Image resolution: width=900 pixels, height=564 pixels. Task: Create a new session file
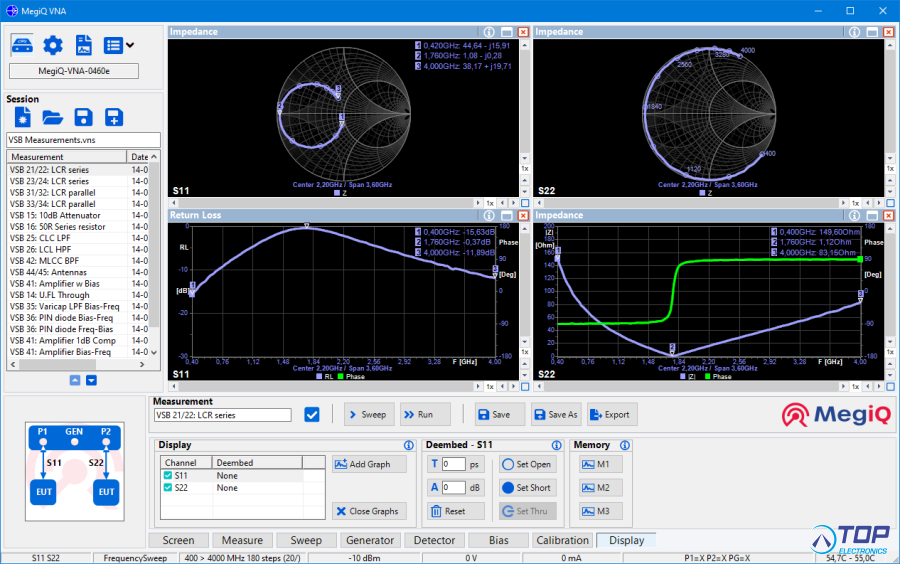coord(22,117)
